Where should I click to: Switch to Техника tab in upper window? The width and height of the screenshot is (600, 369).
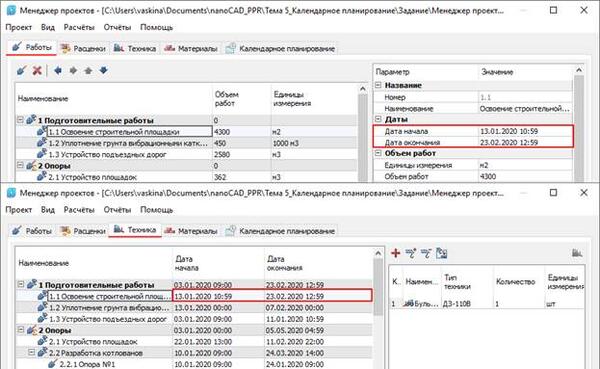pyautogui.click(x=135, y=49)
